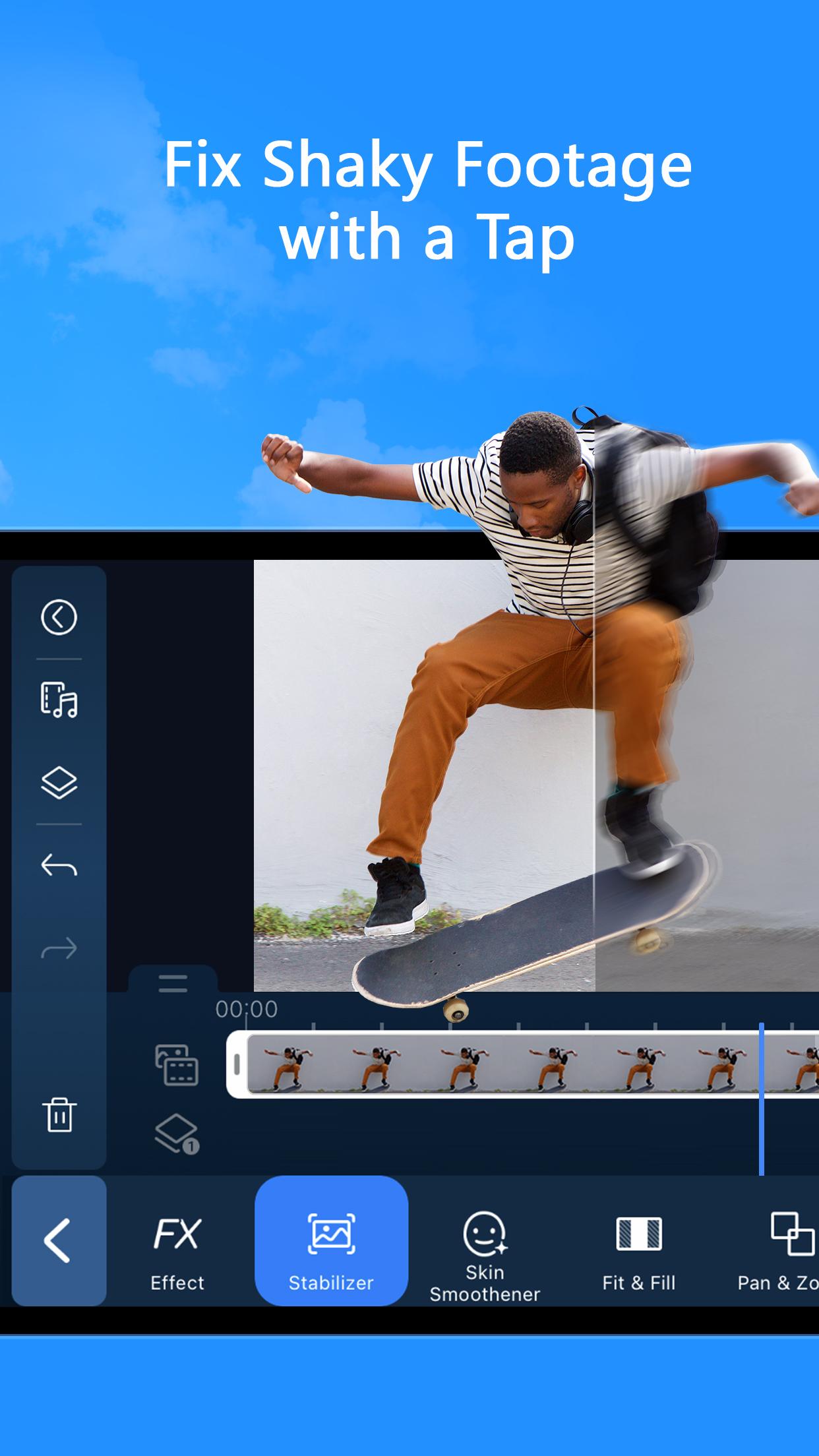Select the first skateboarder clip thumbnail

(288, 1064)
